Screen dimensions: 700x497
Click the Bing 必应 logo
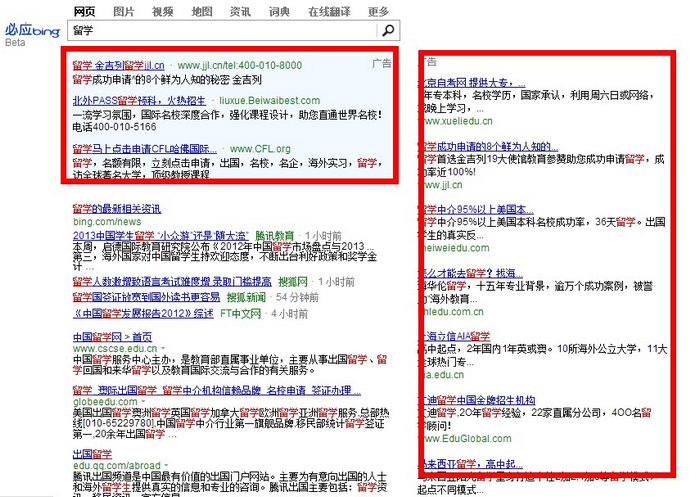(x=32, y=30)
